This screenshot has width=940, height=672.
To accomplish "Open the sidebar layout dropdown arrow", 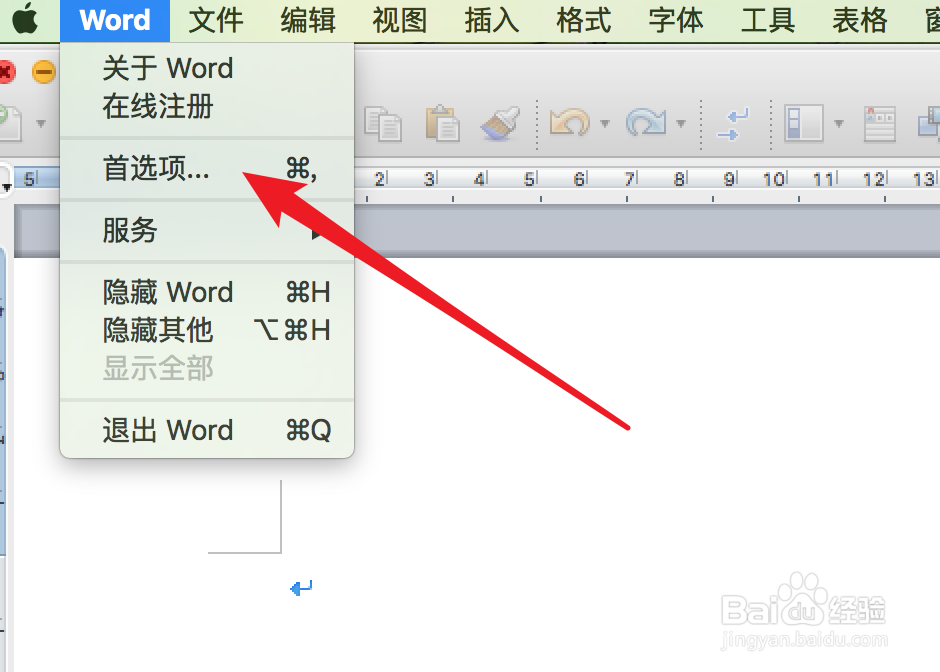I will click(839, 124).
